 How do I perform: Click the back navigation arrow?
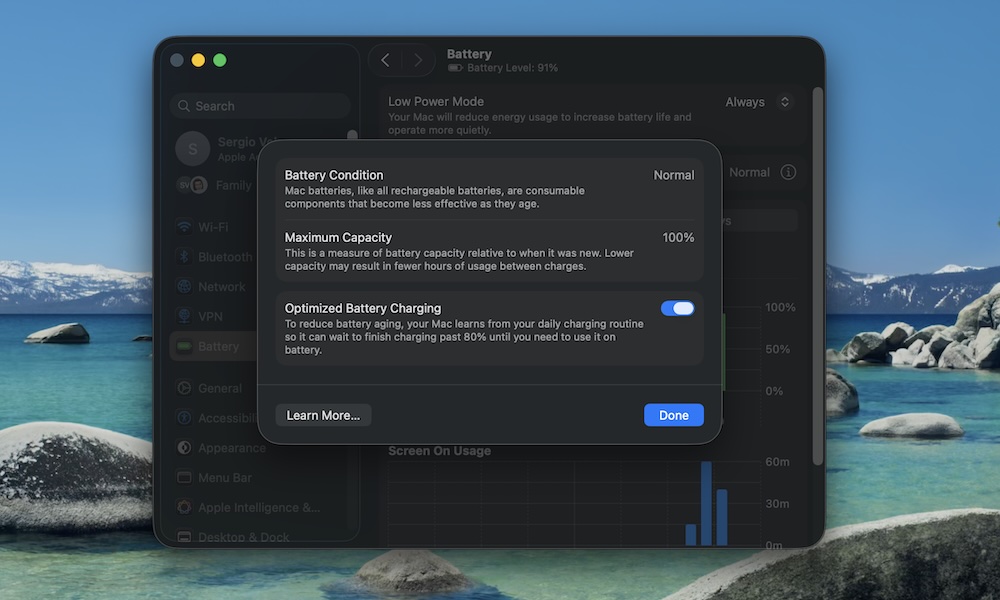point(385,60)
